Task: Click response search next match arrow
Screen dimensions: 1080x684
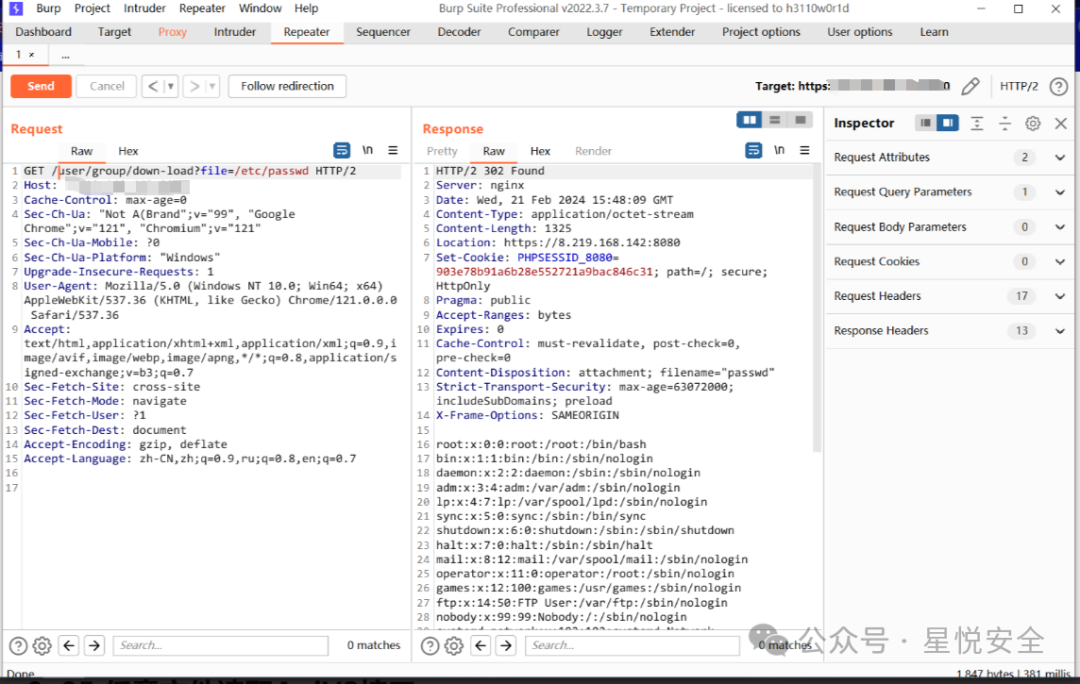Action: click(x=506, y=645)
